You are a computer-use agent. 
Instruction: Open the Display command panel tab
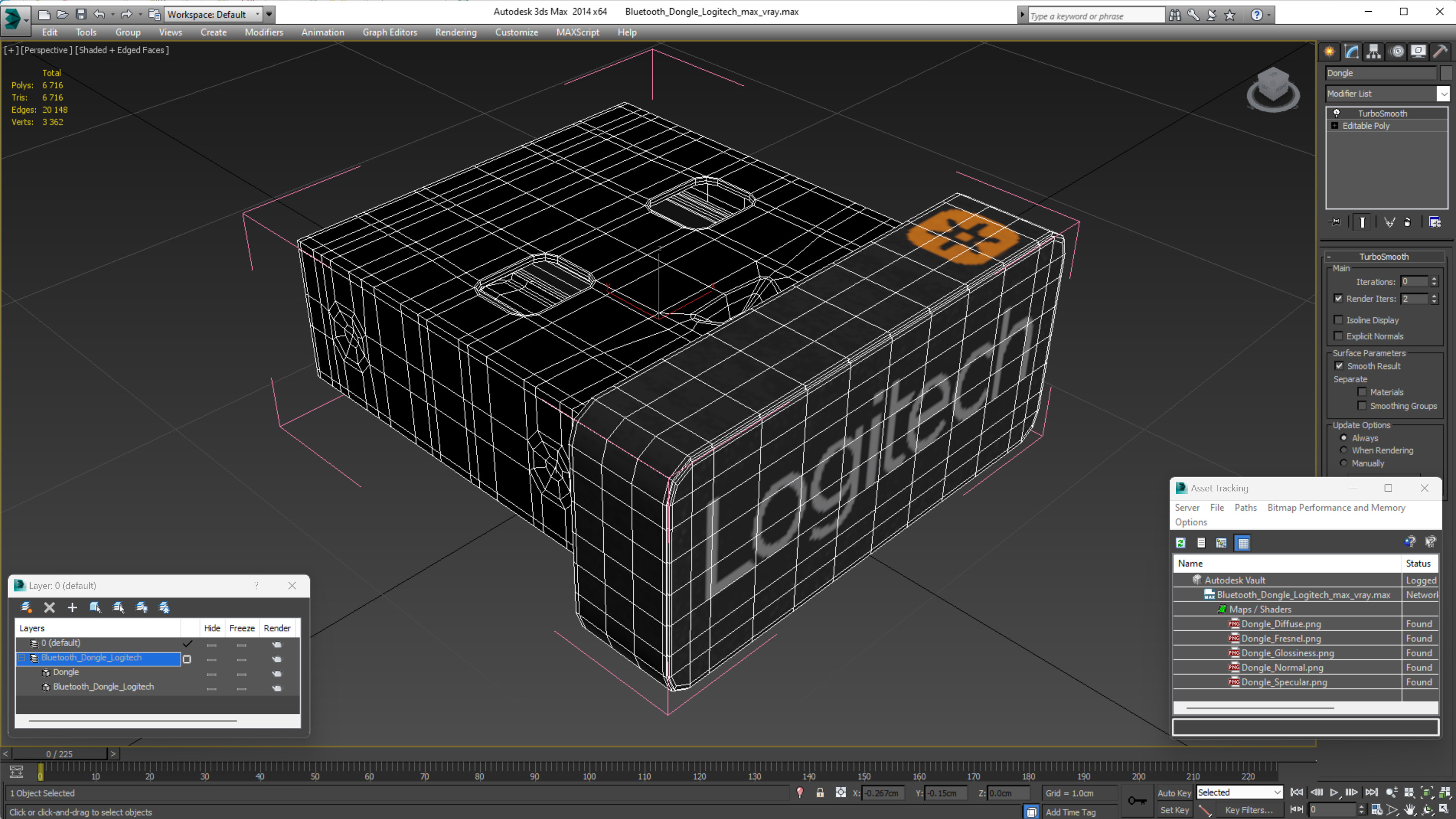point(1418,52)
